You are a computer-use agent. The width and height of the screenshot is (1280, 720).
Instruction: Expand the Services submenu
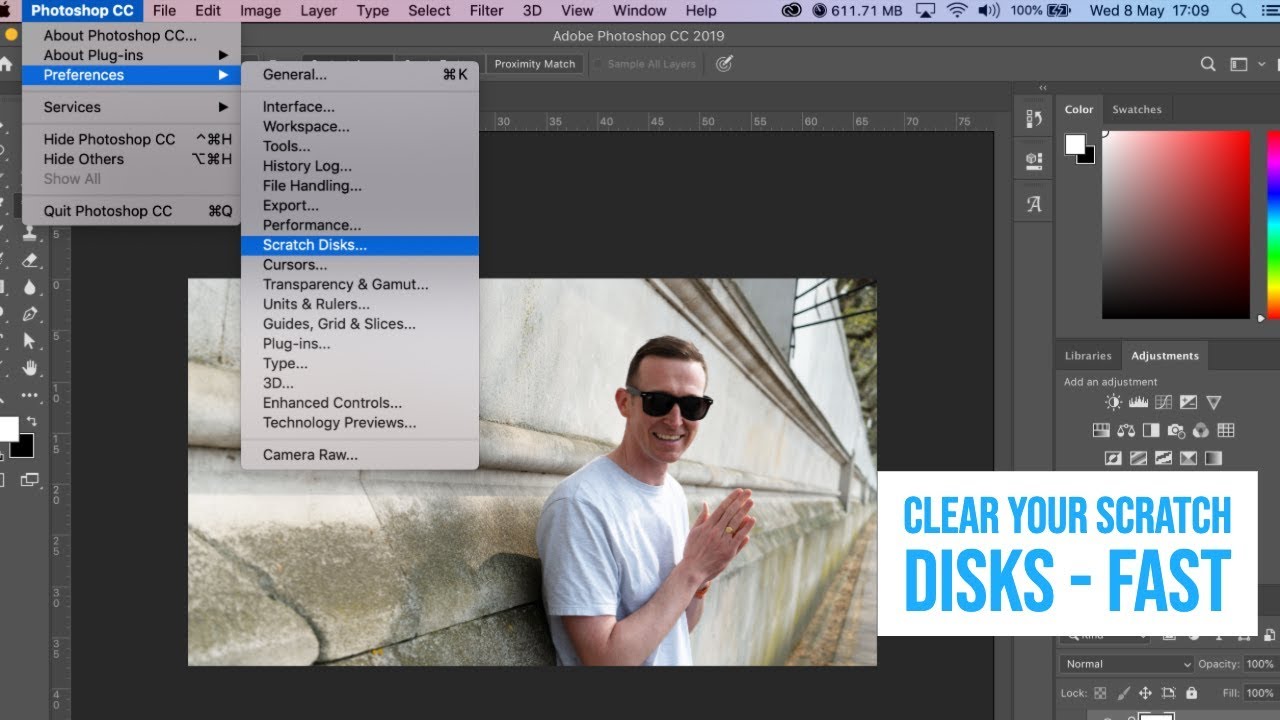(x=223, y=107)
